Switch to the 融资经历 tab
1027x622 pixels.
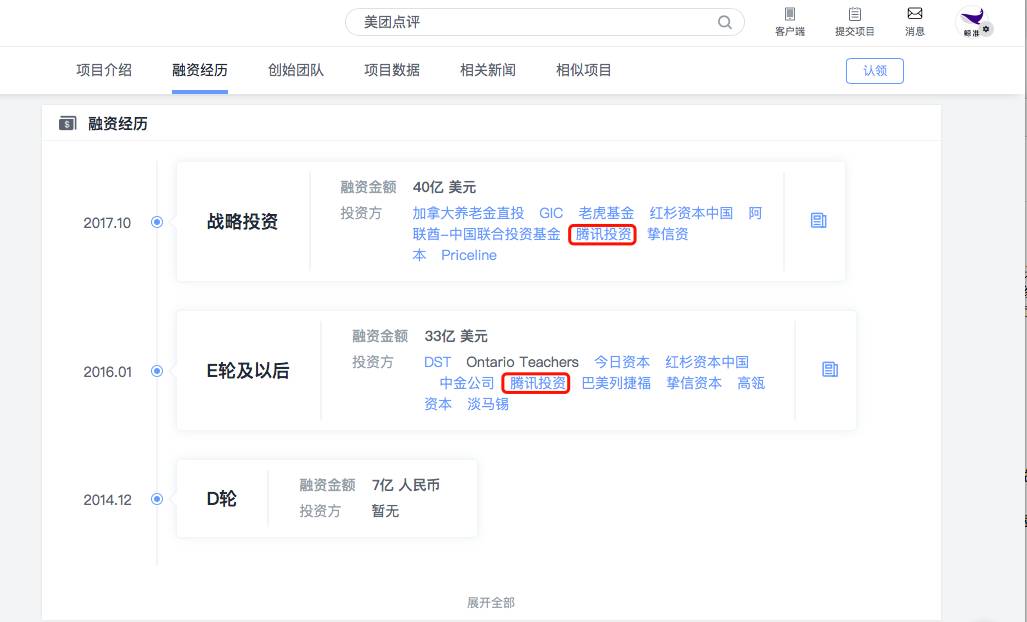click(200, 70)
